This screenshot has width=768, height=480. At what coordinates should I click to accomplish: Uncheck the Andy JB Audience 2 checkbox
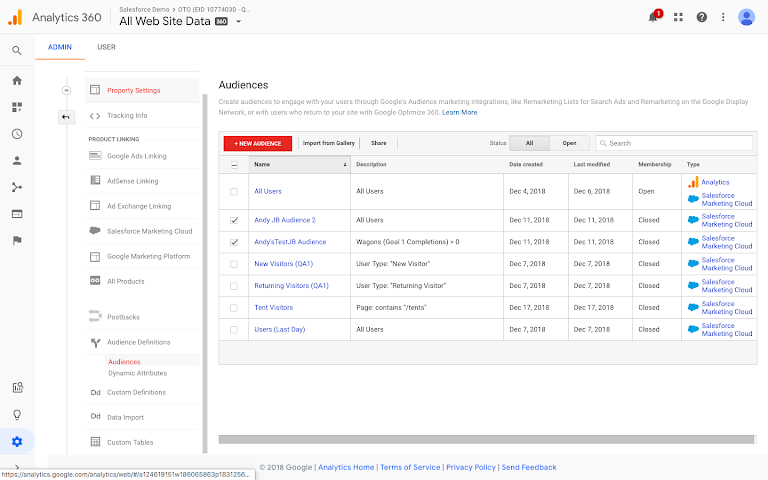pyautogui.click(x=234, y=220)
